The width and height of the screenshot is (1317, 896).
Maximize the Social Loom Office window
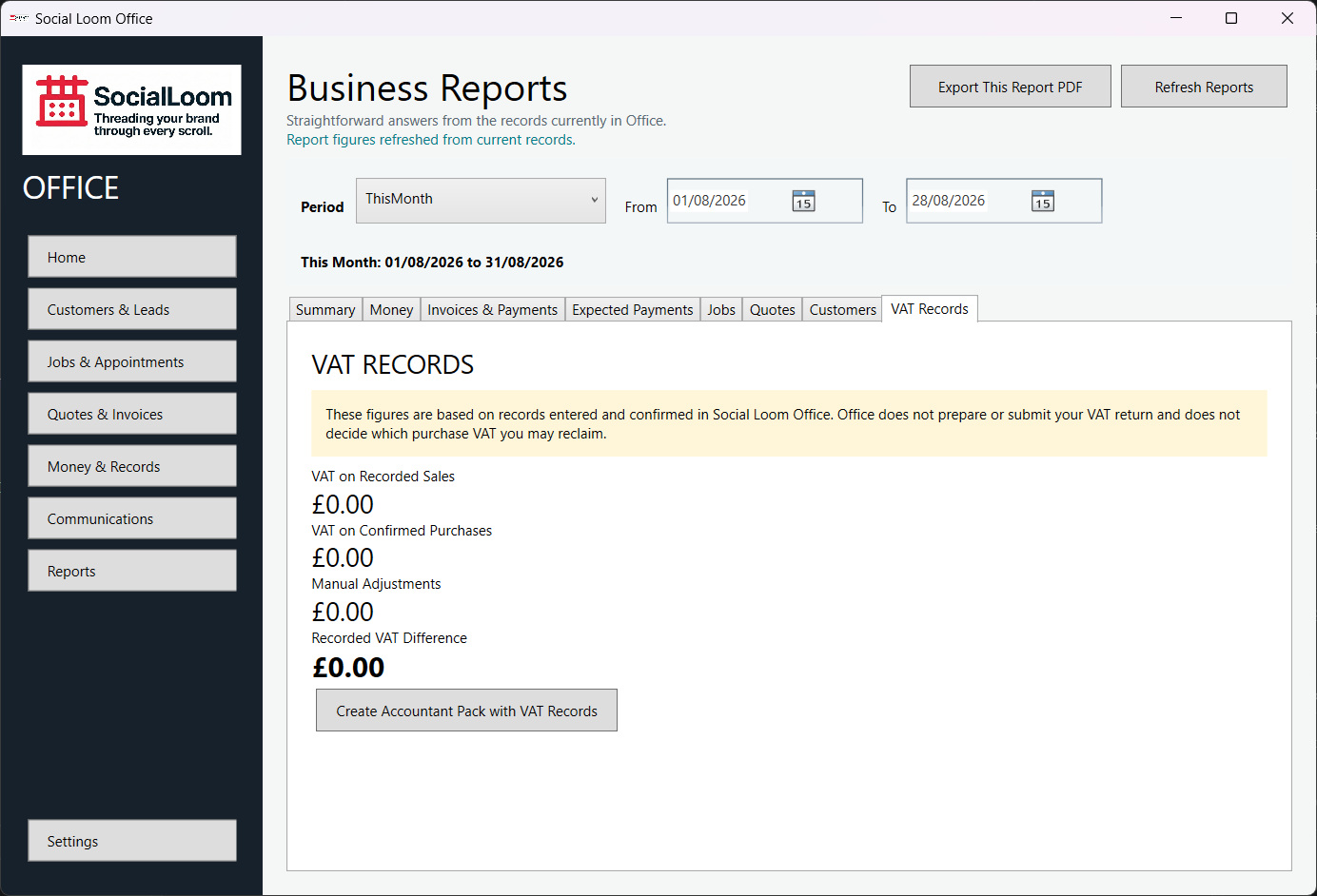click(x=1231, y=18)
